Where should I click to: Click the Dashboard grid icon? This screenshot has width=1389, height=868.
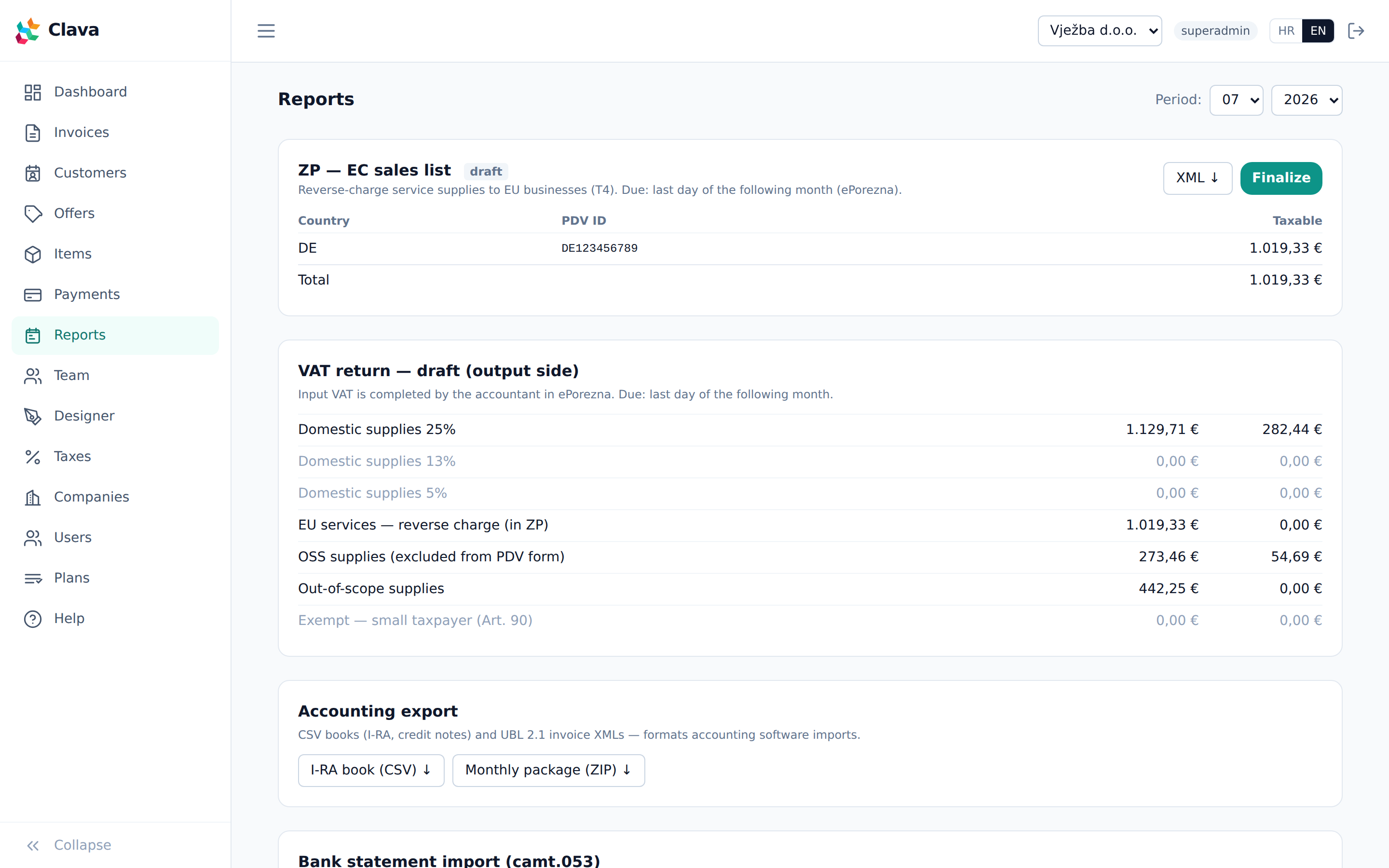[x=33, y=93]
